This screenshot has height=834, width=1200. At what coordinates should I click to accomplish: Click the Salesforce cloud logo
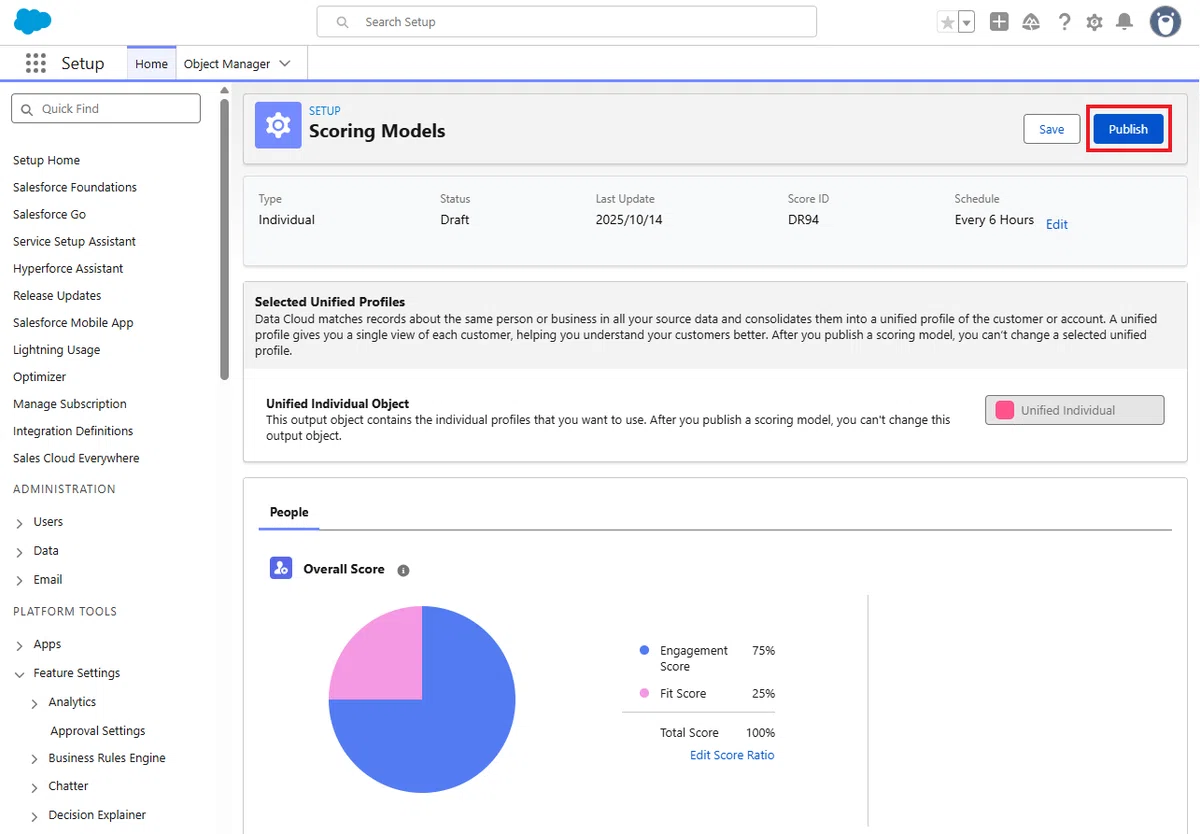[33, 21]
